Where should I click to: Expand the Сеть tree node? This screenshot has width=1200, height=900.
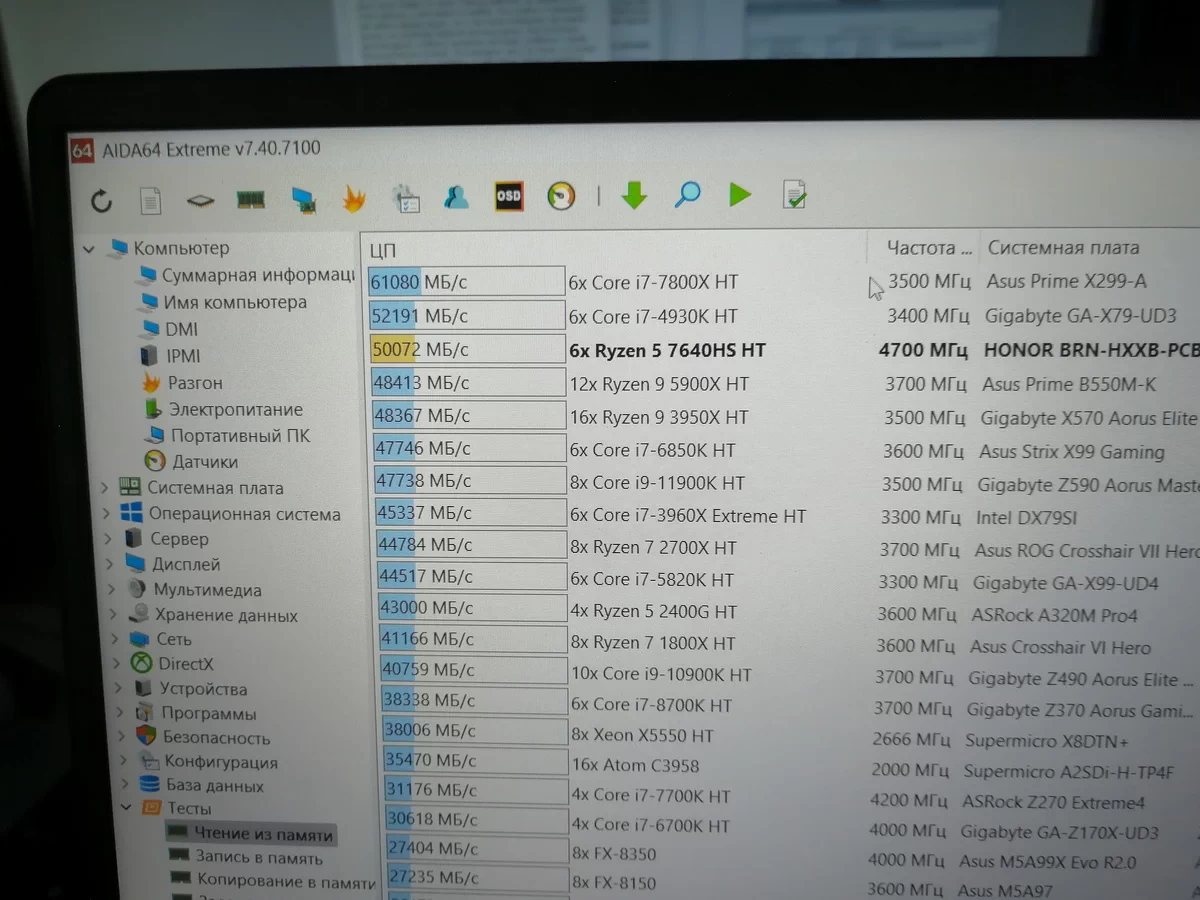coord(113,639)
